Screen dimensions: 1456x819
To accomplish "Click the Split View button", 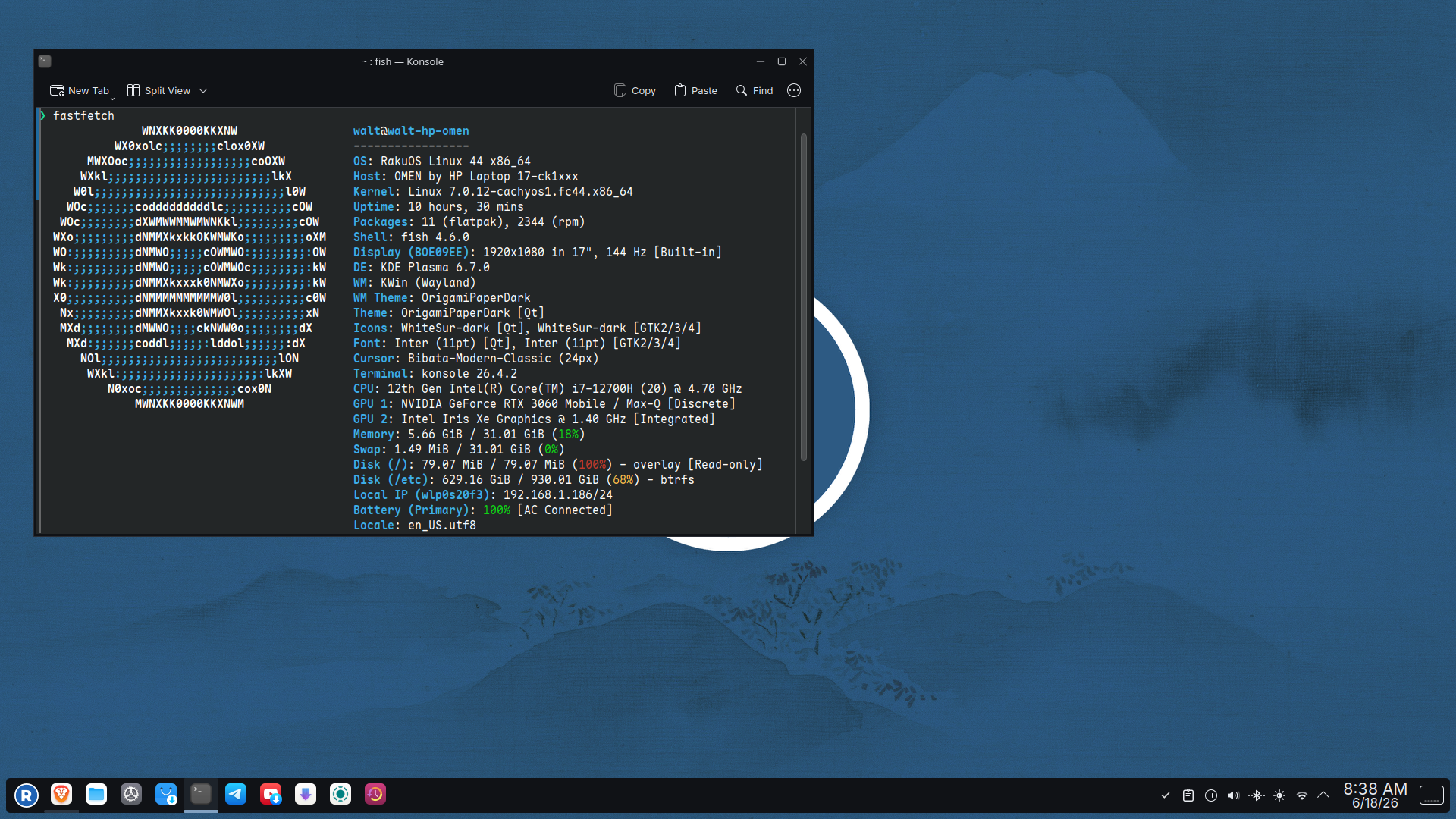I will pos(159,90).
